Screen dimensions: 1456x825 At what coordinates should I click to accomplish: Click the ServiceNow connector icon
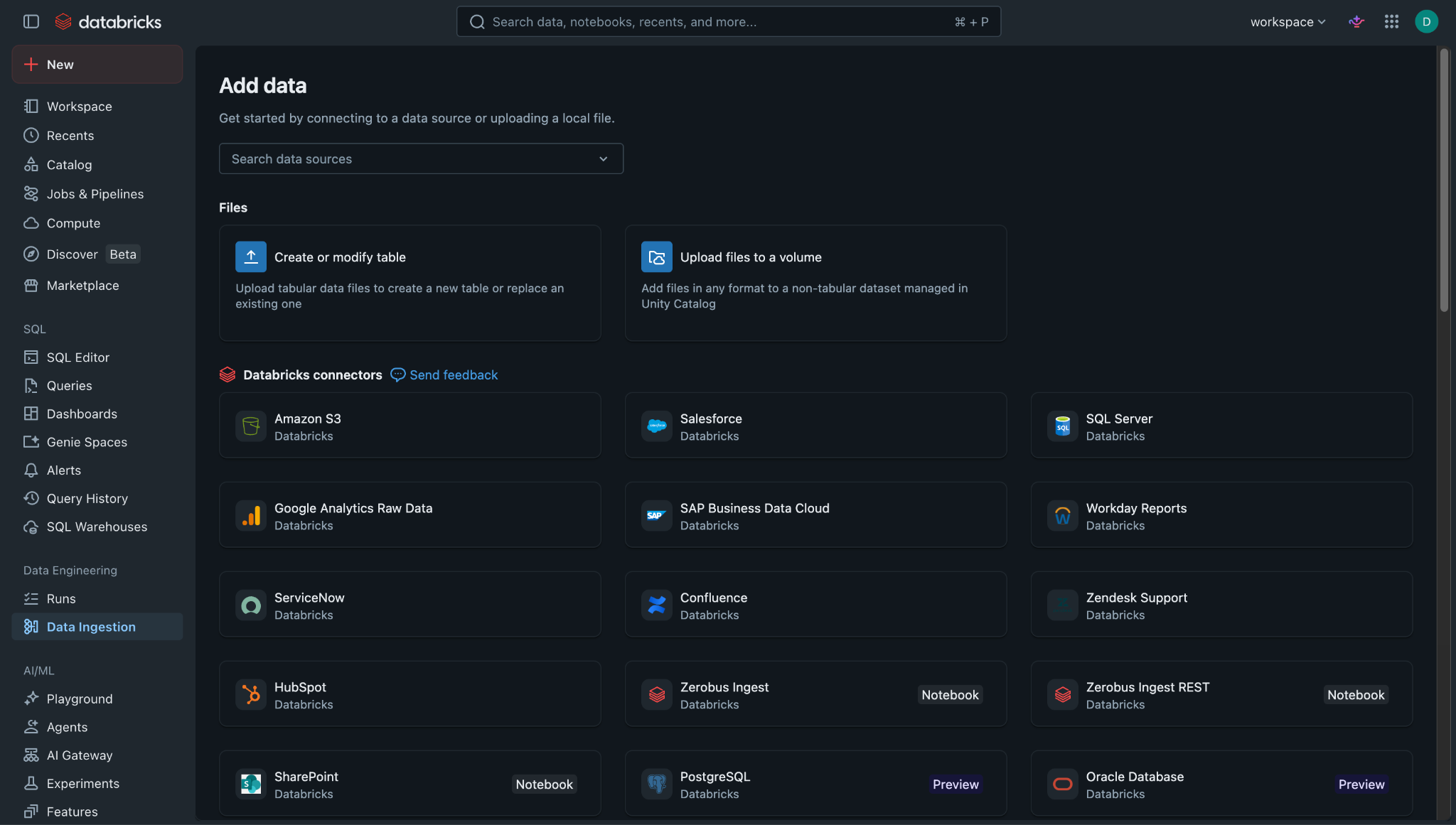[251, 605]
